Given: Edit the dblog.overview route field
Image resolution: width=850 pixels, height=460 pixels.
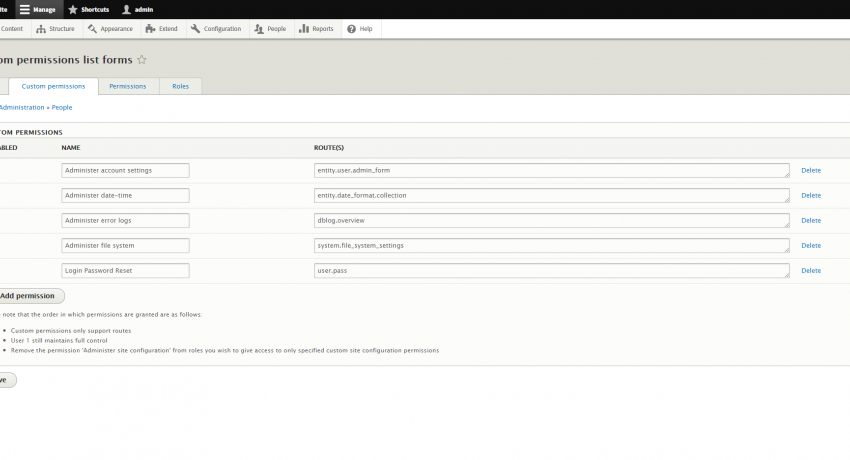Looking at the screenshot, I should [551, 221].
